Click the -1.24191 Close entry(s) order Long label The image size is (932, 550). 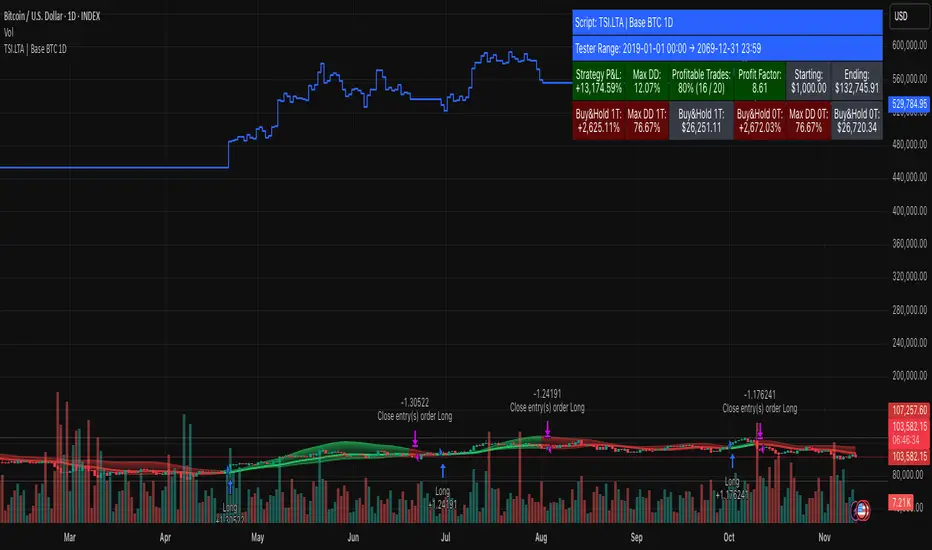547,401
